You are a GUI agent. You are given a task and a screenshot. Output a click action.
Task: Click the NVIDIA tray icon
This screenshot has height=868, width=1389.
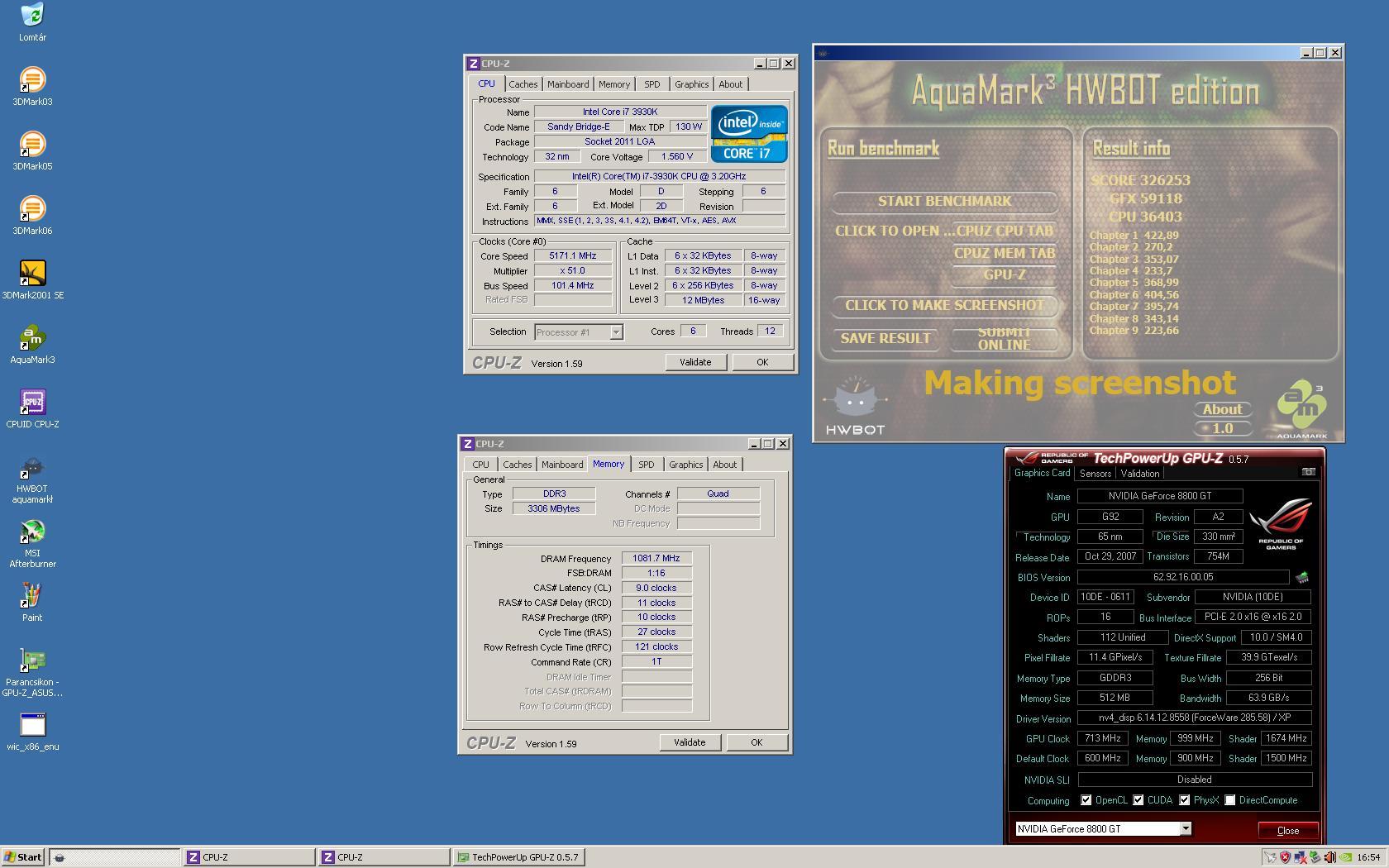(x=1346, y=857)
